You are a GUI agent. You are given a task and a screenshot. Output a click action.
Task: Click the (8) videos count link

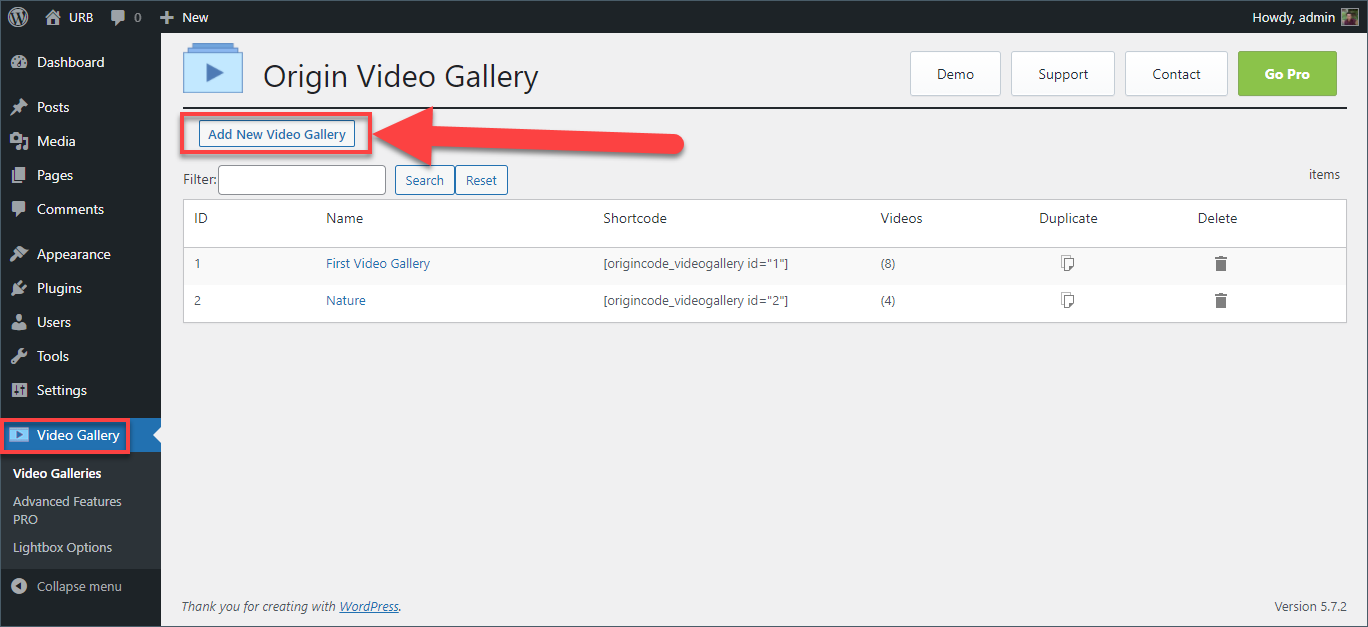pos(888,264)
